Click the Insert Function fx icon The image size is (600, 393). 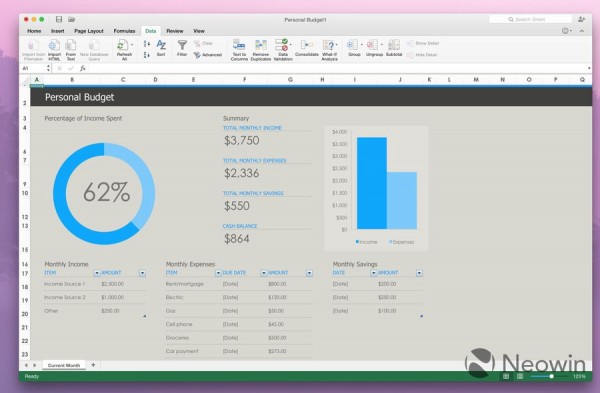point(83,68)
